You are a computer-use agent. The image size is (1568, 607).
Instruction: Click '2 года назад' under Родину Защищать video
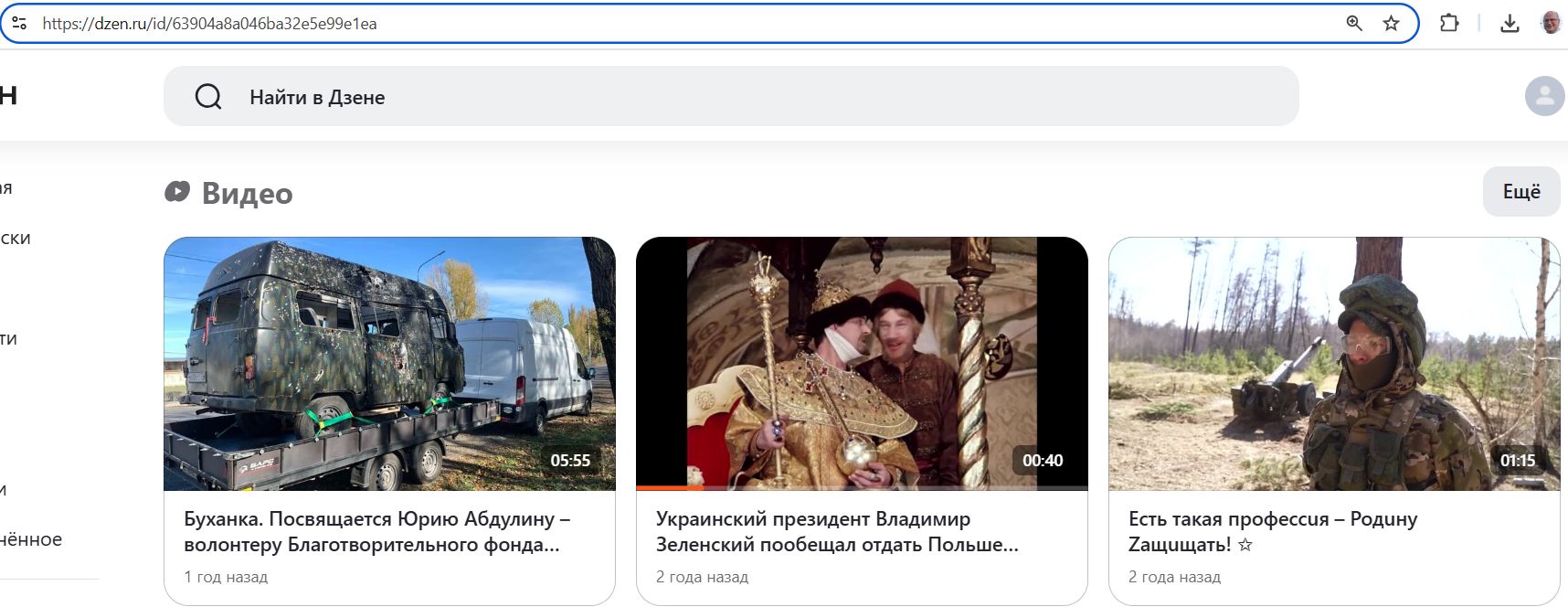[x=1174, y=577]
